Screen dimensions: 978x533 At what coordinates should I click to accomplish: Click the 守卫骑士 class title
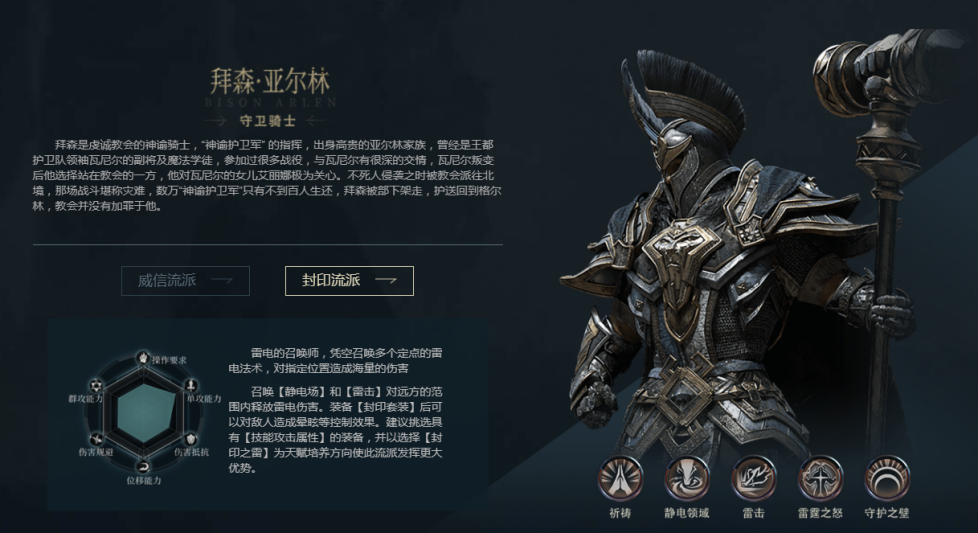(x=268, y=121)
